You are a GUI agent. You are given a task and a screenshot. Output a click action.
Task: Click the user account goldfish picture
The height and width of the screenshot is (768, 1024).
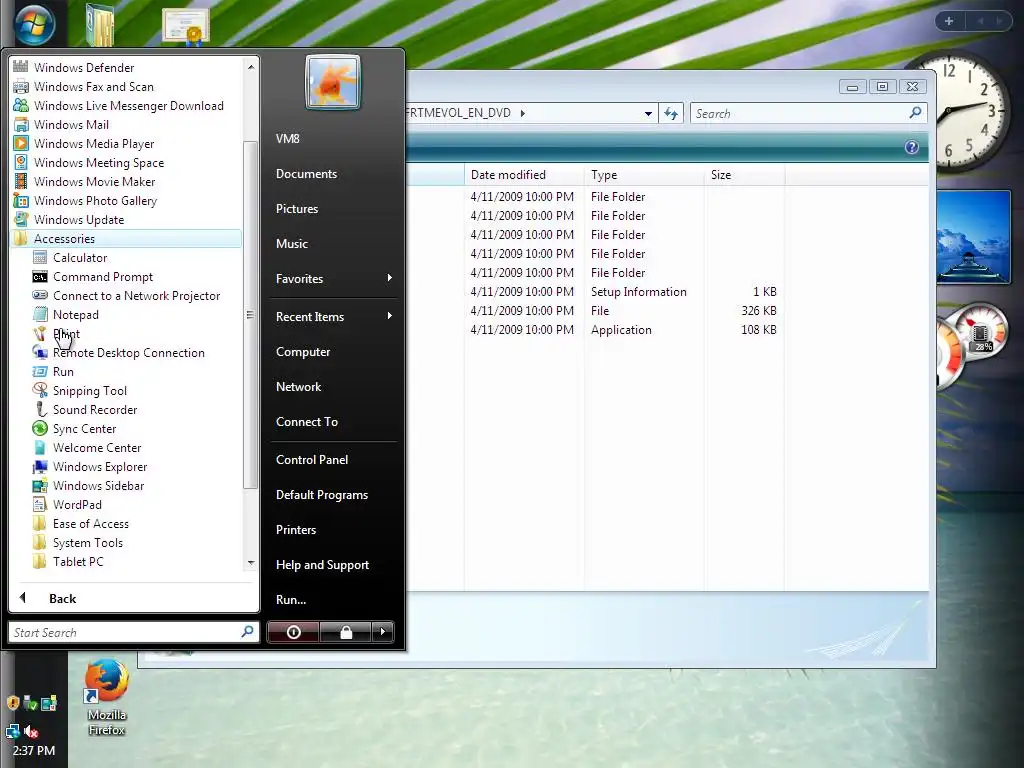(332, 82)
